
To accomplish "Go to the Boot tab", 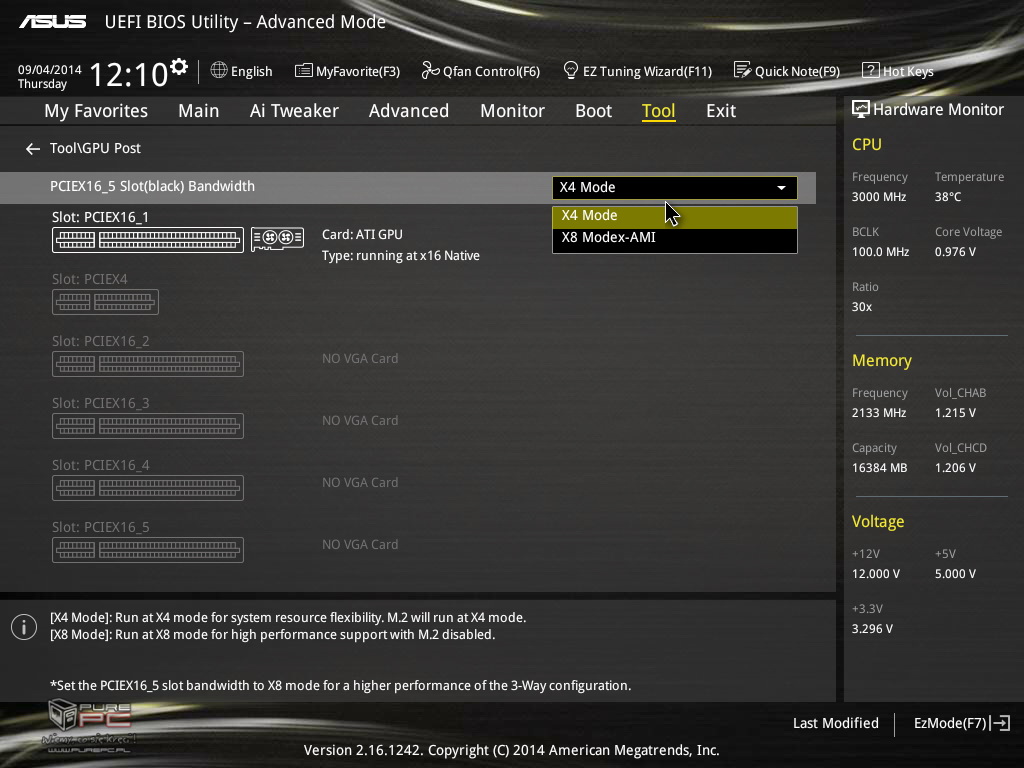I will coord(593,111).
